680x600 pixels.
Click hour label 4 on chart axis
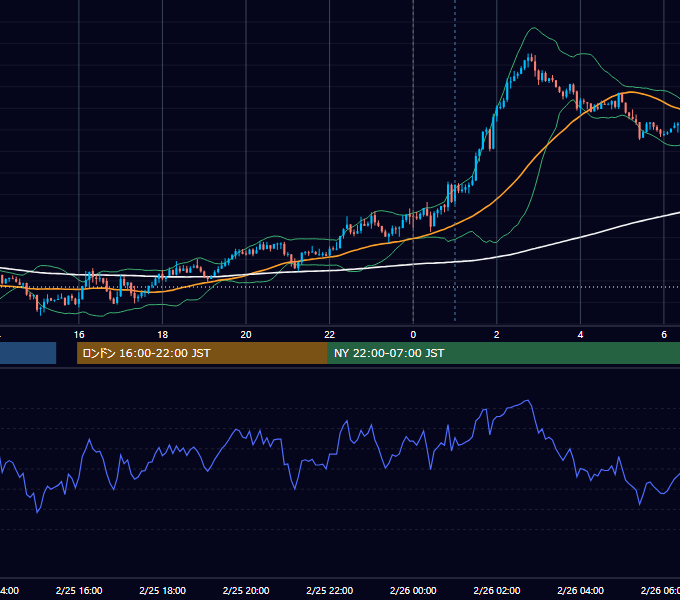[x=580, y=335]
